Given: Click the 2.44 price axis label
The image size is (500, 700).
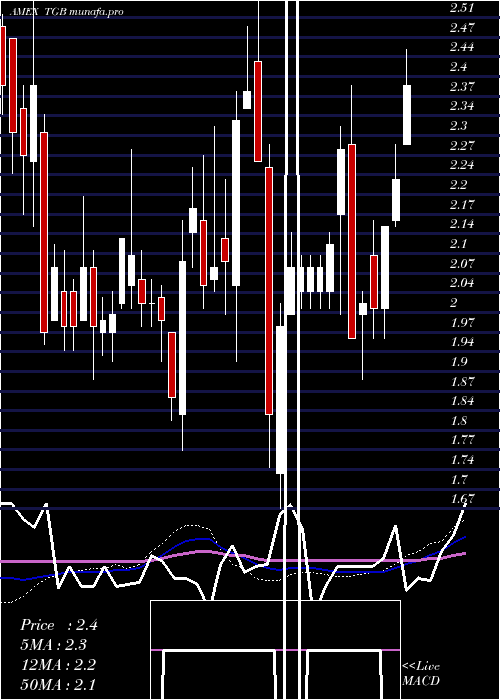Looking at the screenshot, I should tap(462, 47).
